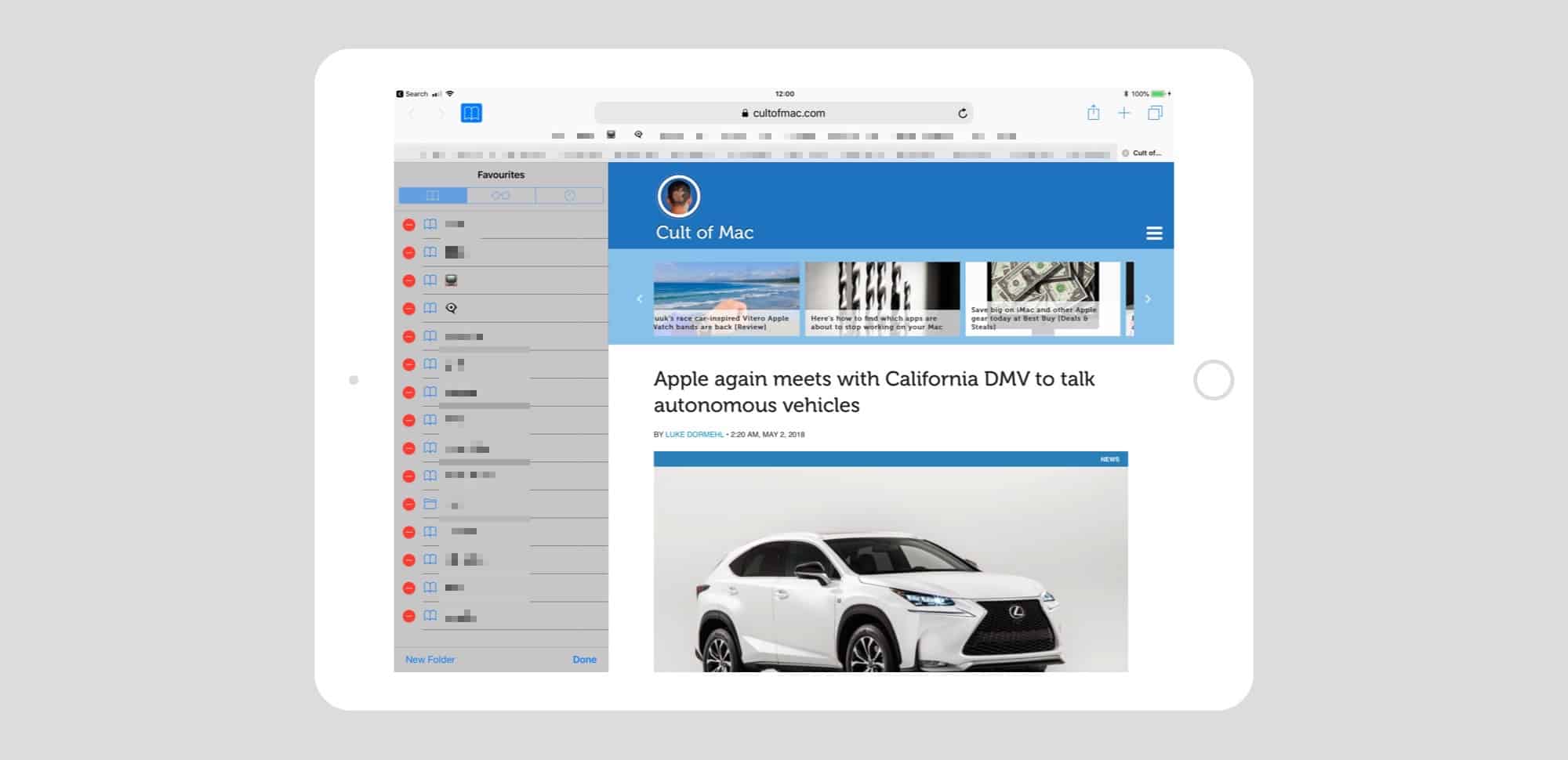Open the tabs overview icon

click(1155, 113)
